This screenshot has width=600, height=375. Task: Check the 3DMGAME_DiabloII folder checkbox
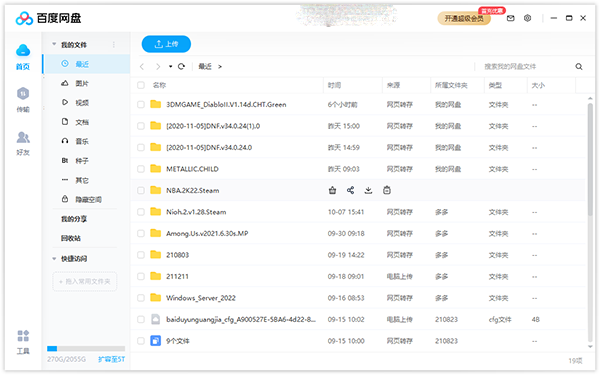coord(141,104)
